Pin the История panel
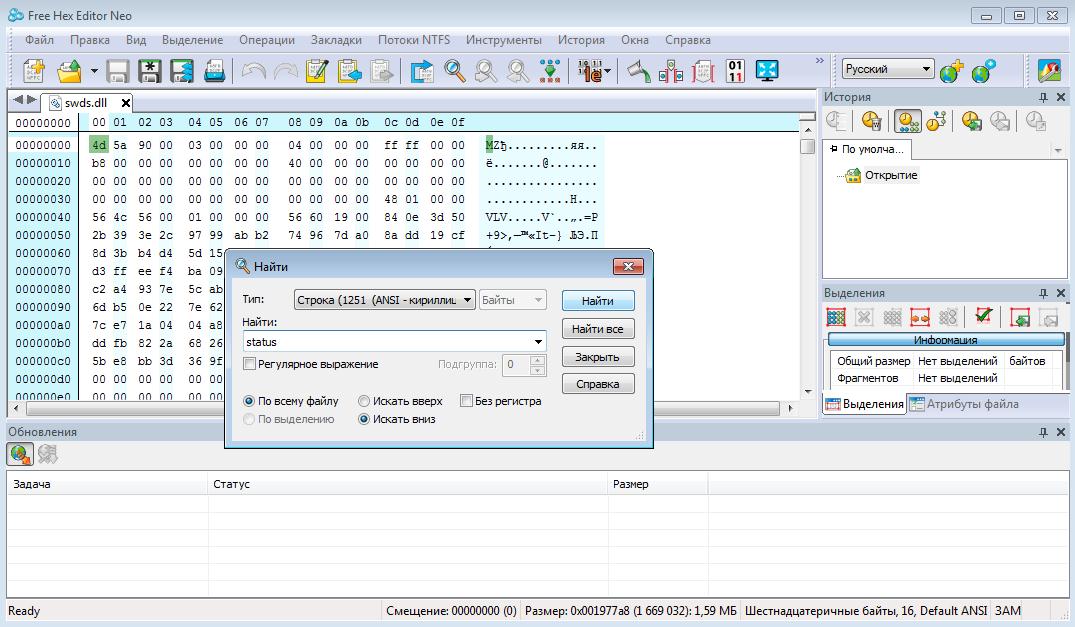 coord(1043,97)
